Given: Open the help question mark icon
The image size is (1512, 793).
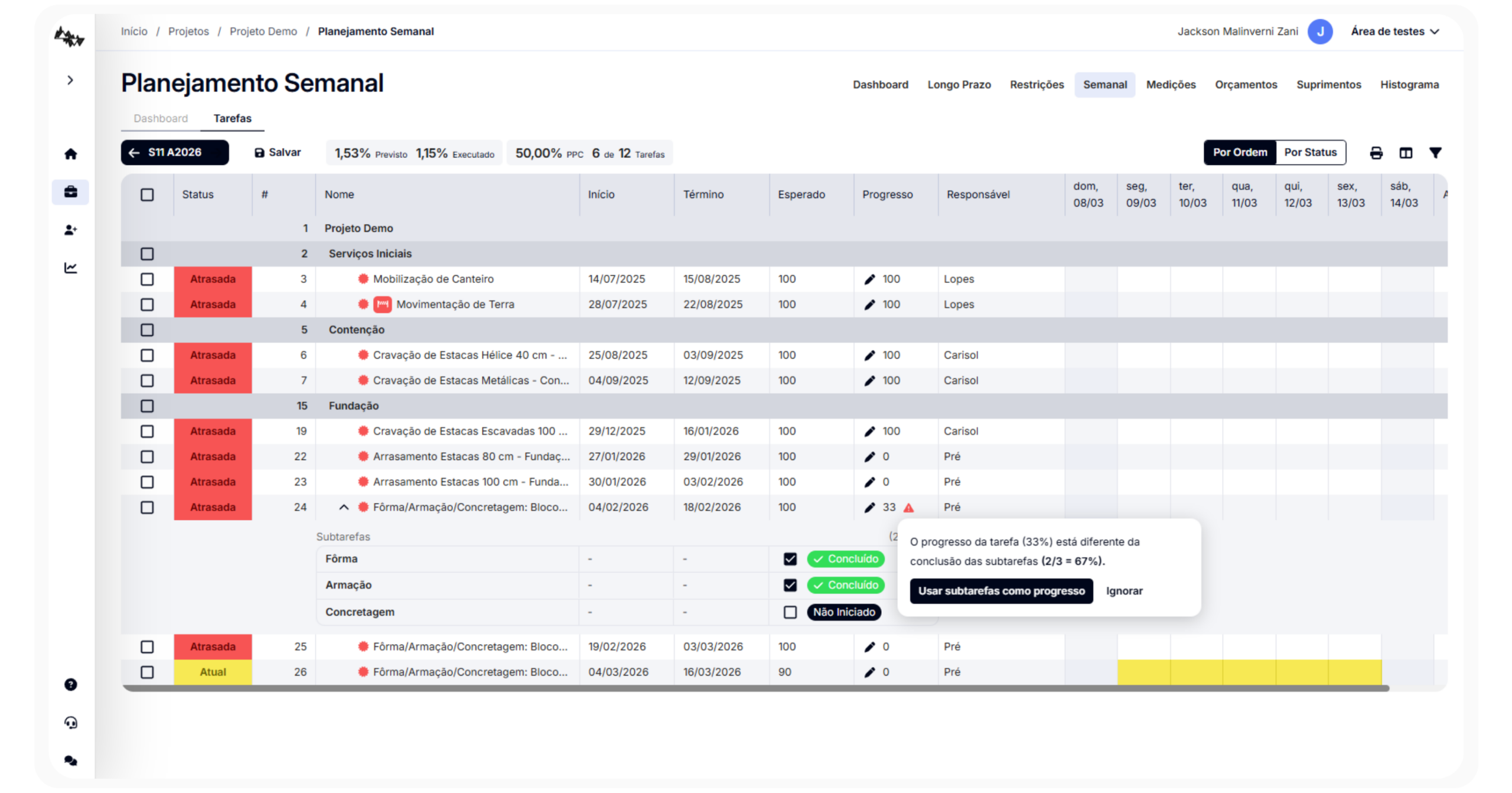Looking at the screenshot, I should pyautogui.click(x=70, y=684).
